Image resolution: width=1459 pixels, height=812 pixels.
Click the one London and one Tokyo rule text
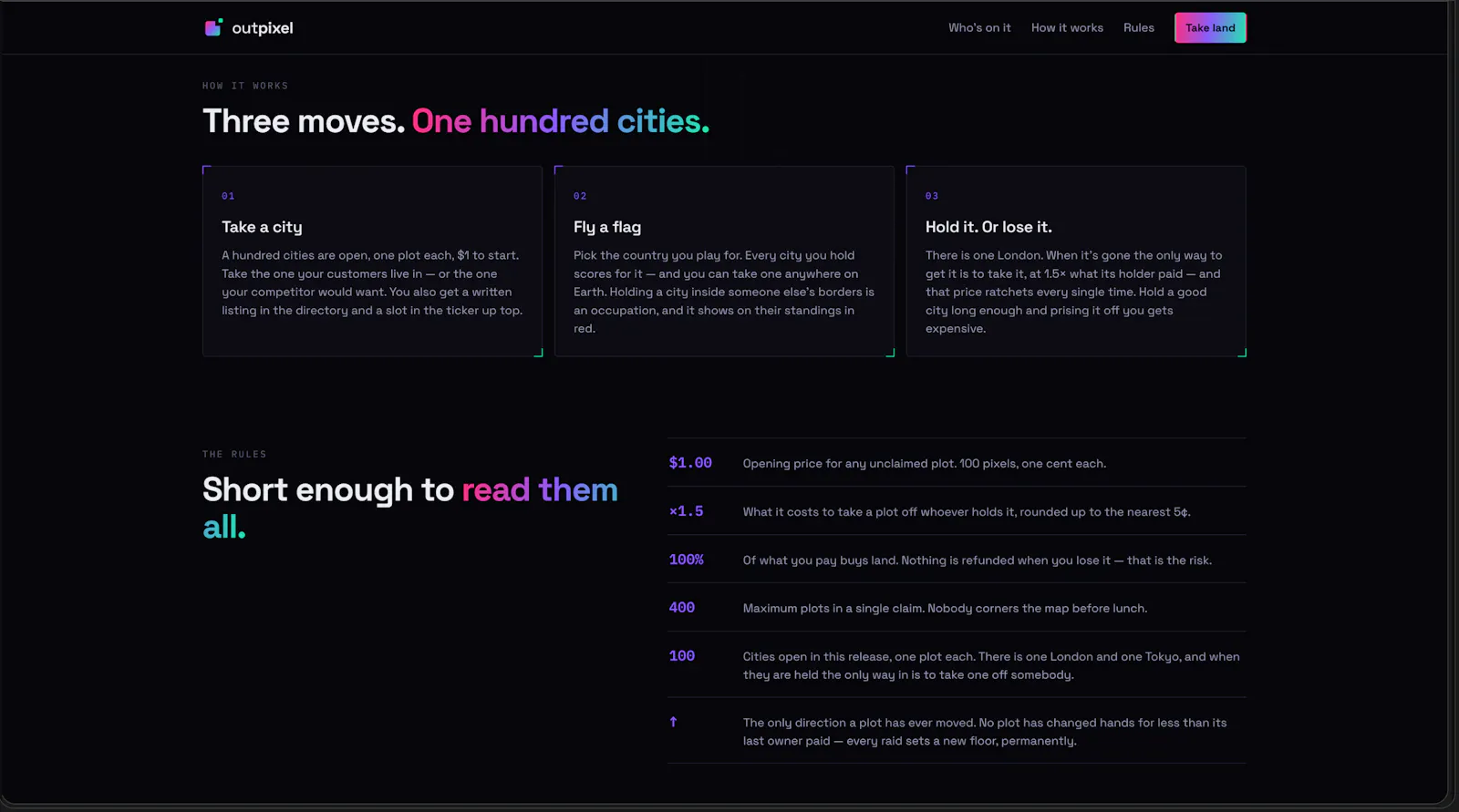(x=991, y=666)
